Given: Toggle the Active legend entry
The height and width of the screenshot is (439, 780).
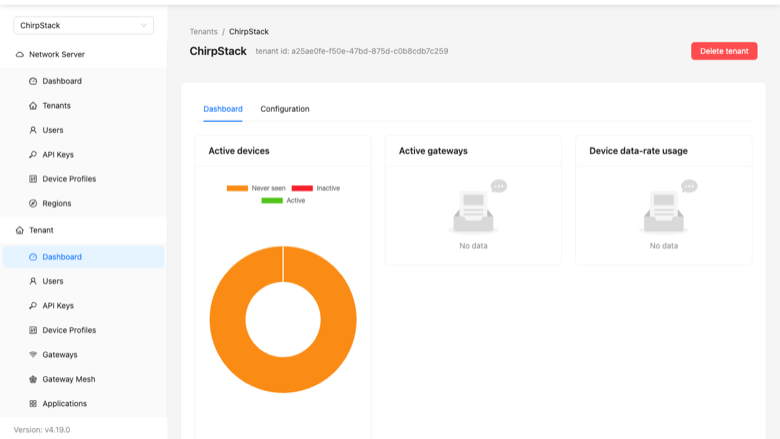Looking at the screenshot, I should 283,200.
